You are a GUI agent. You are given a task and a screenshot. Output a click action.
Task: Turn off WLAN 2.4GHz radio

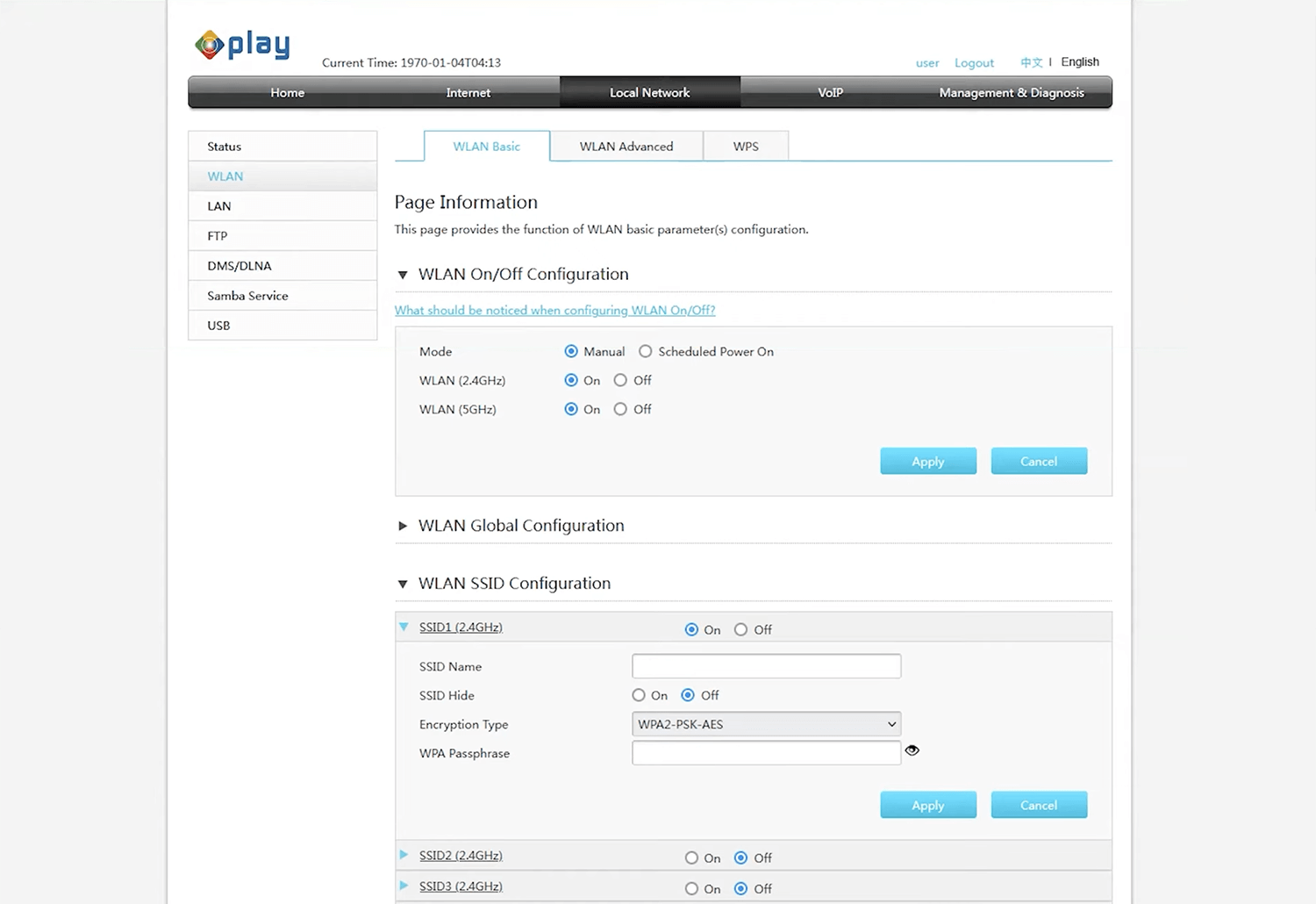click(x=620, y=380)
